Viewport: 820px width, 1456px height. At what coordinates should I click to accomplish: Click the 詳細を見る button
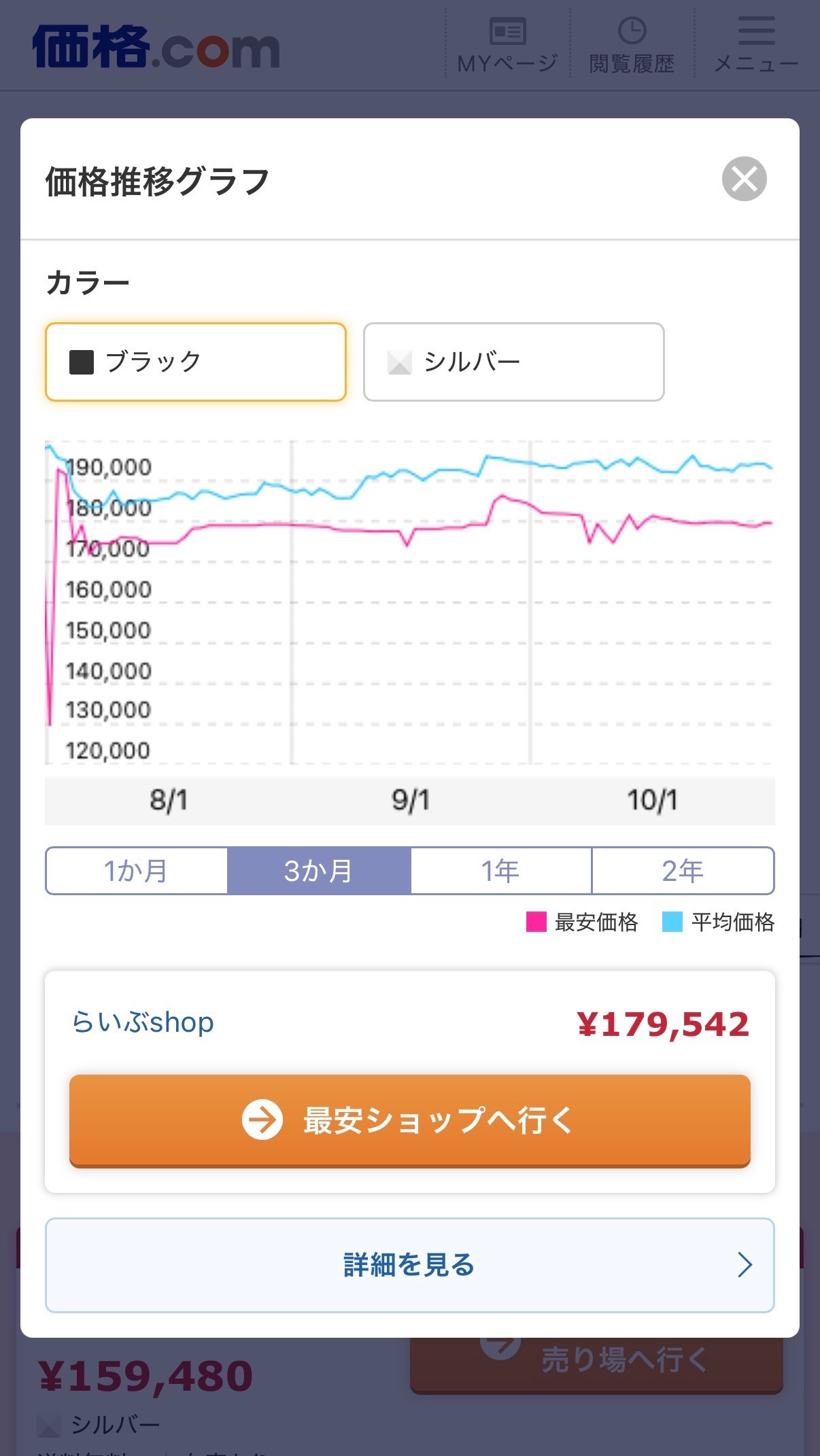410,1265
